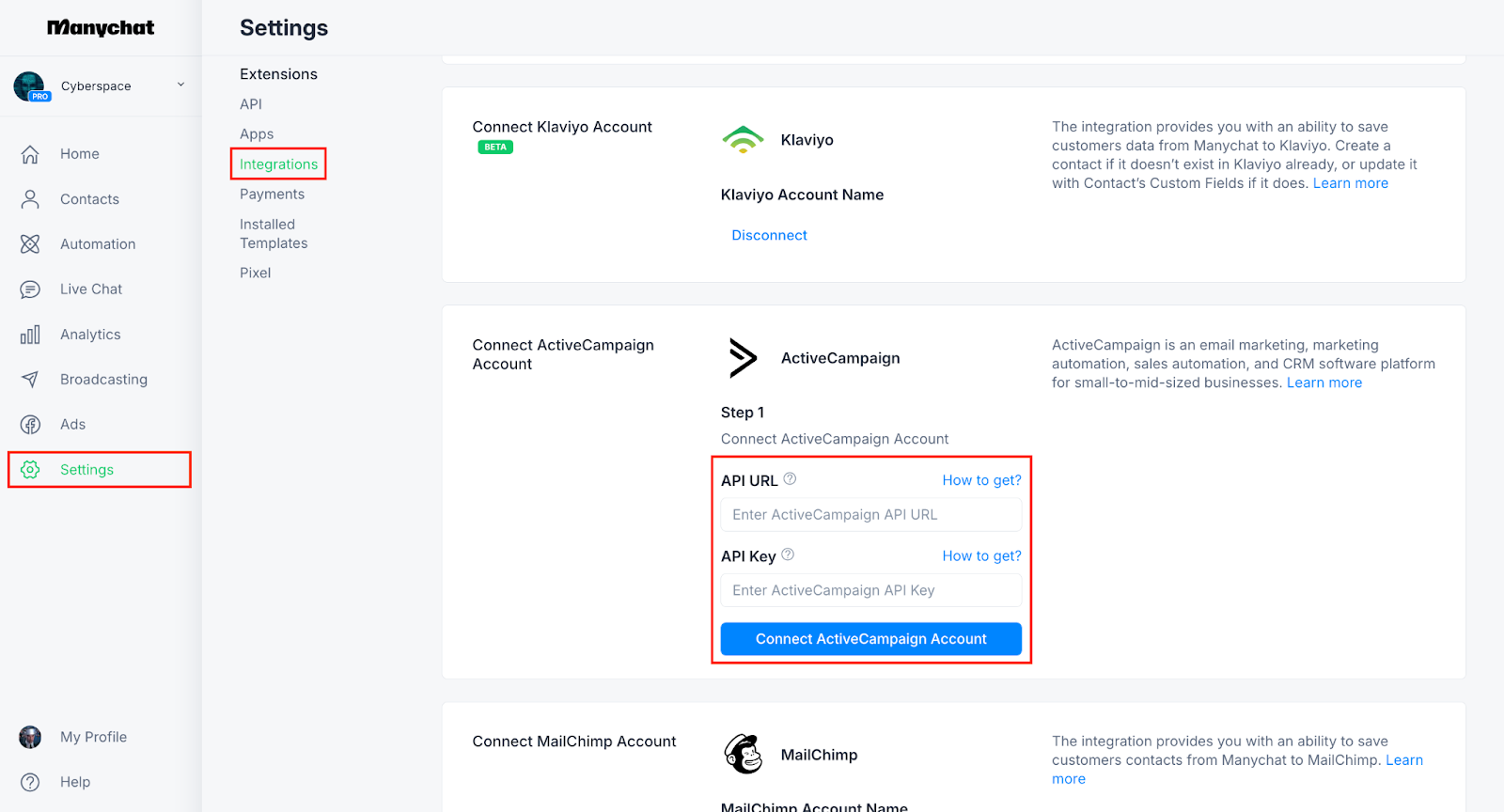The width and height of the screenshot is (1504, 812).
Task: Open Klaviyo Learn more link
Action: pyautogui.click(x=1351, y=183)
